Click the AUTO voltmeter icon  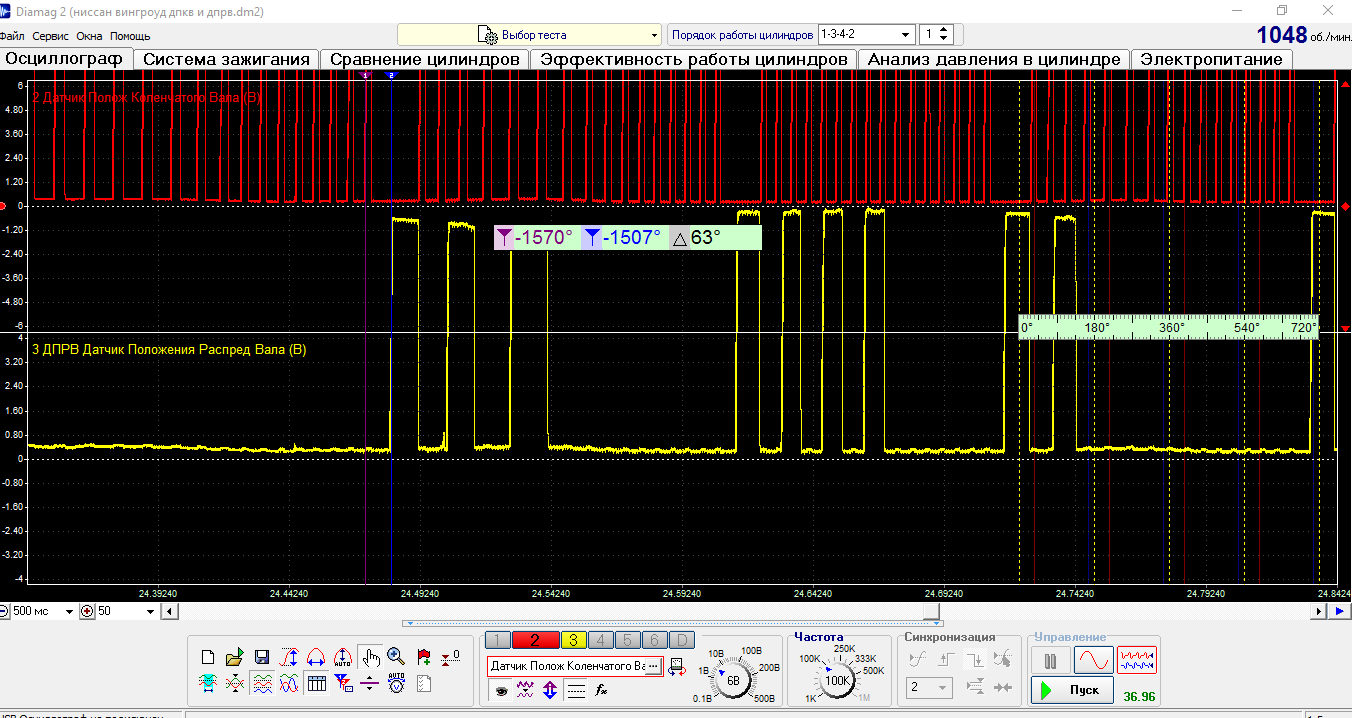click(x=397, y=683)
